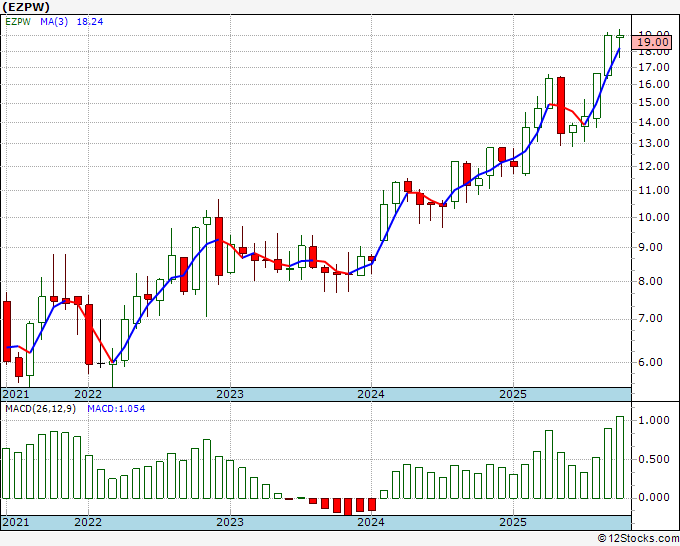Click the 13.00 price axis label
The height and width of the screenshot is (546, 680).
pos(654,143)
